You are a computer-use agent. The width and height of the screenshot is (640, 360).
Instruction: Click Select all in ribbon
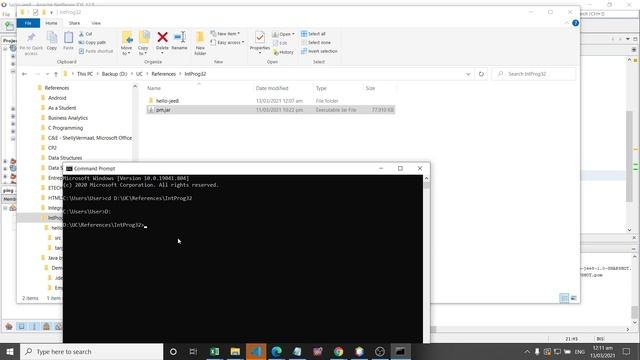coord(313,33)
